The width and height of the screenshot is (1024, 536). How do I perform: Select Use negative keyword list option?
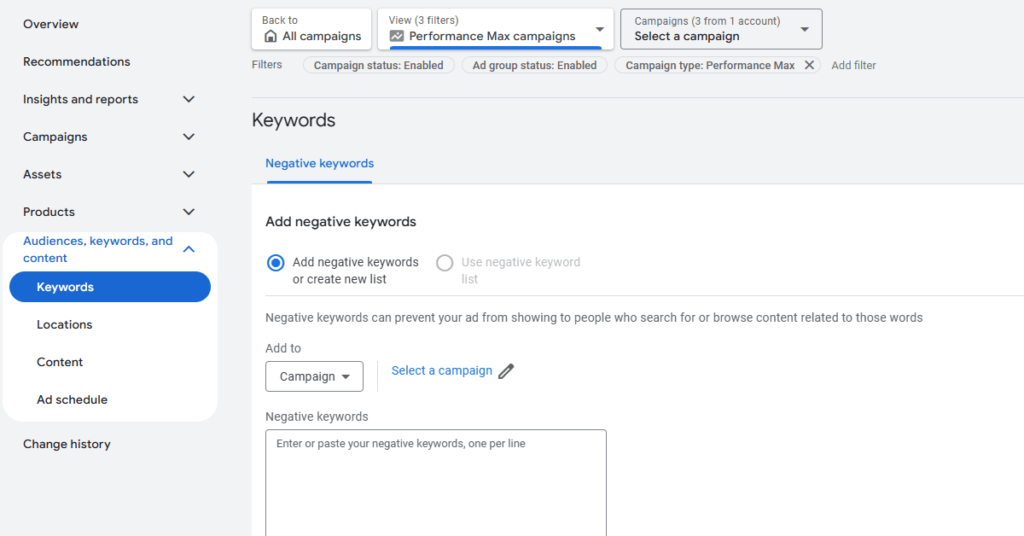(x=445, y=262)
